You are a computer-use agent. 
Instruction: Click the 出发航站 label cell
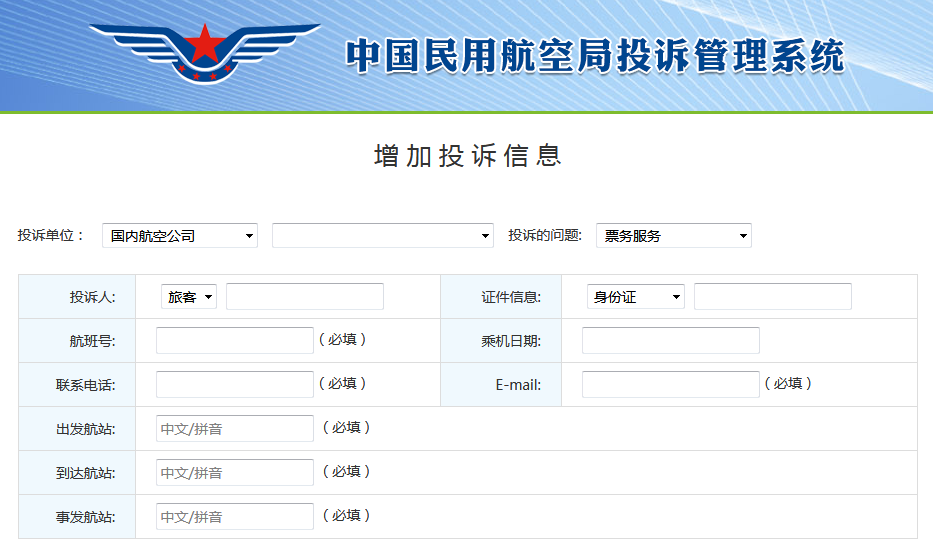pos(77,429)
